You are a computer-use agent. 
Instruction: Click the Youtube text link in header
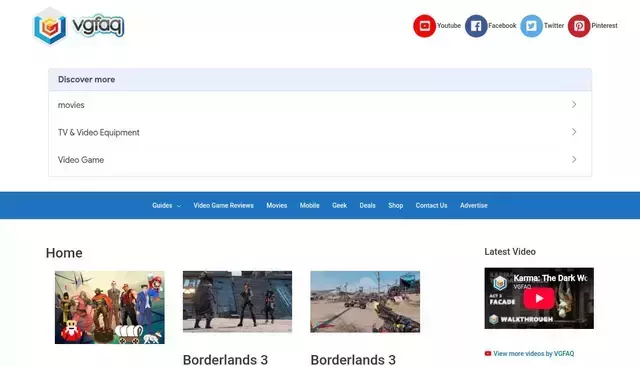click(449, 26)
